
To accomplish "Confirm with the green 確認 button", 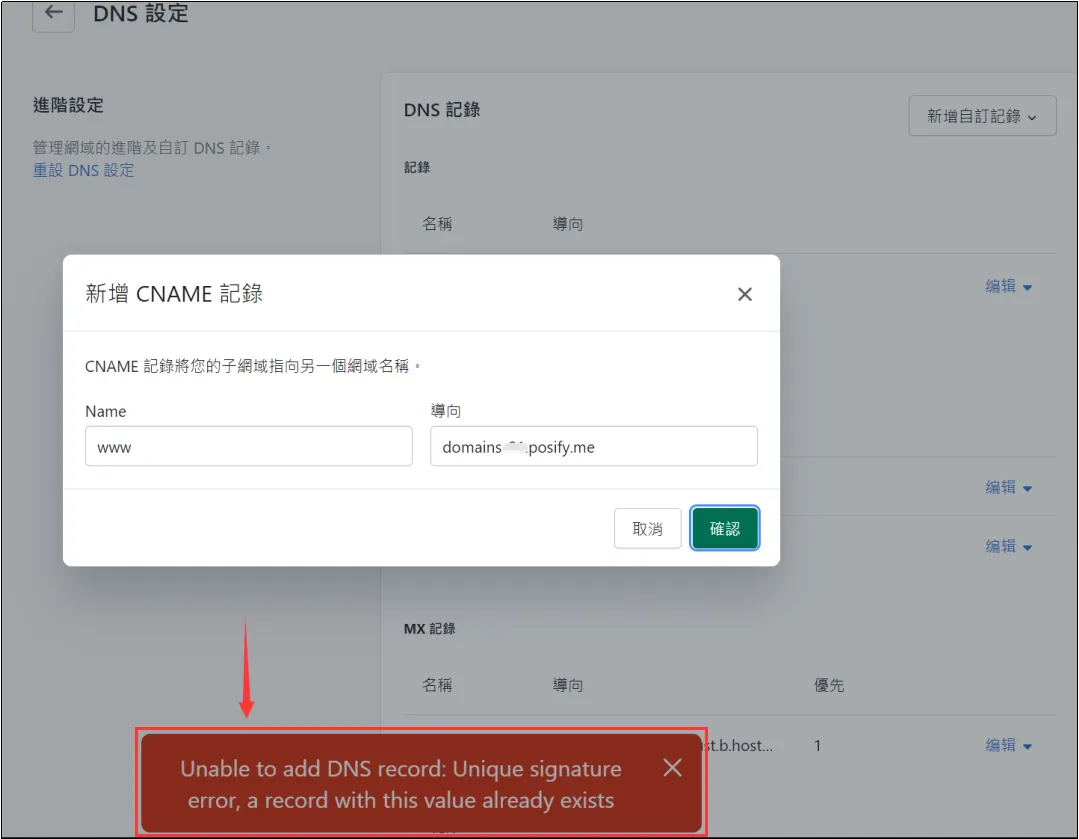I will (724, 528).
